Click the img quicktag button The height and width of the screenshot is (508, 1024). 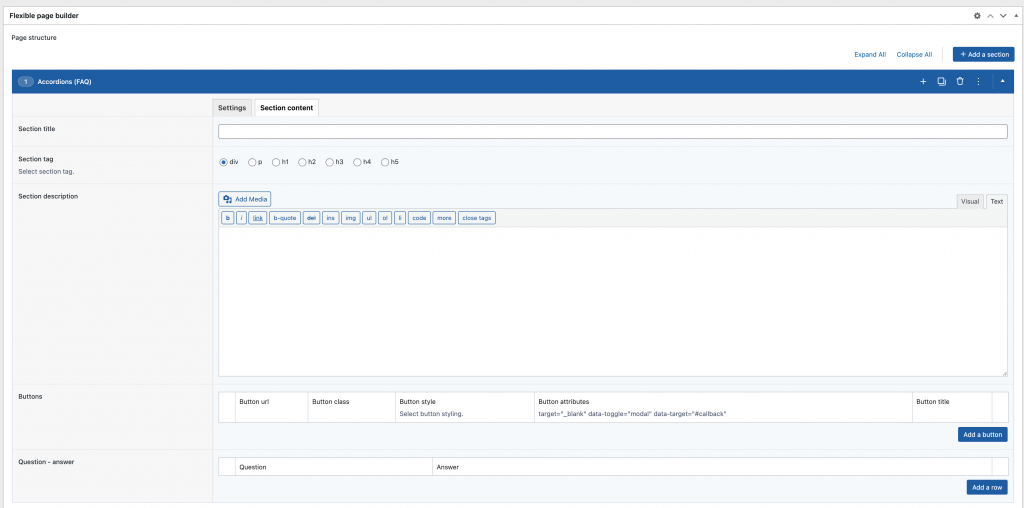pos(351,218)
